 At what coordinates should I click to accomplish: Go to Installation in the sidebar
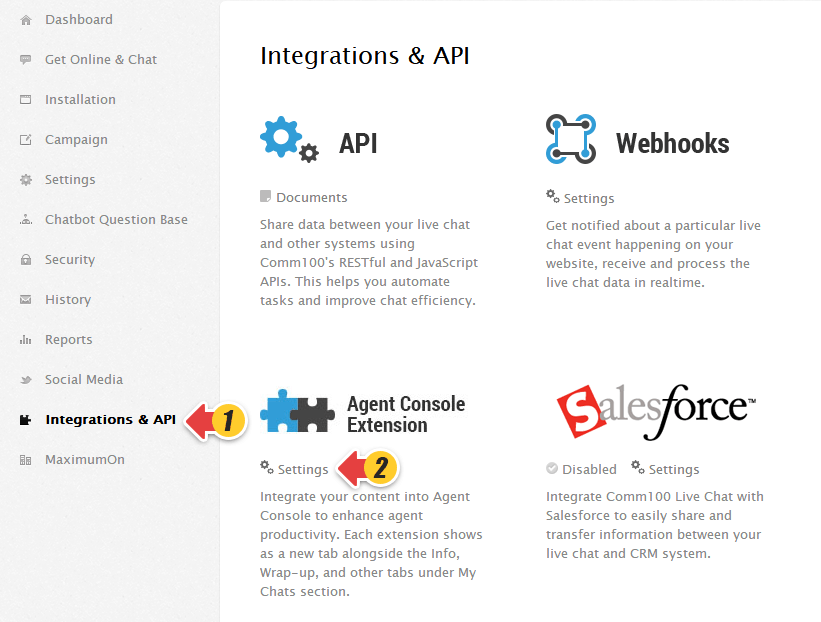[80, 100]
